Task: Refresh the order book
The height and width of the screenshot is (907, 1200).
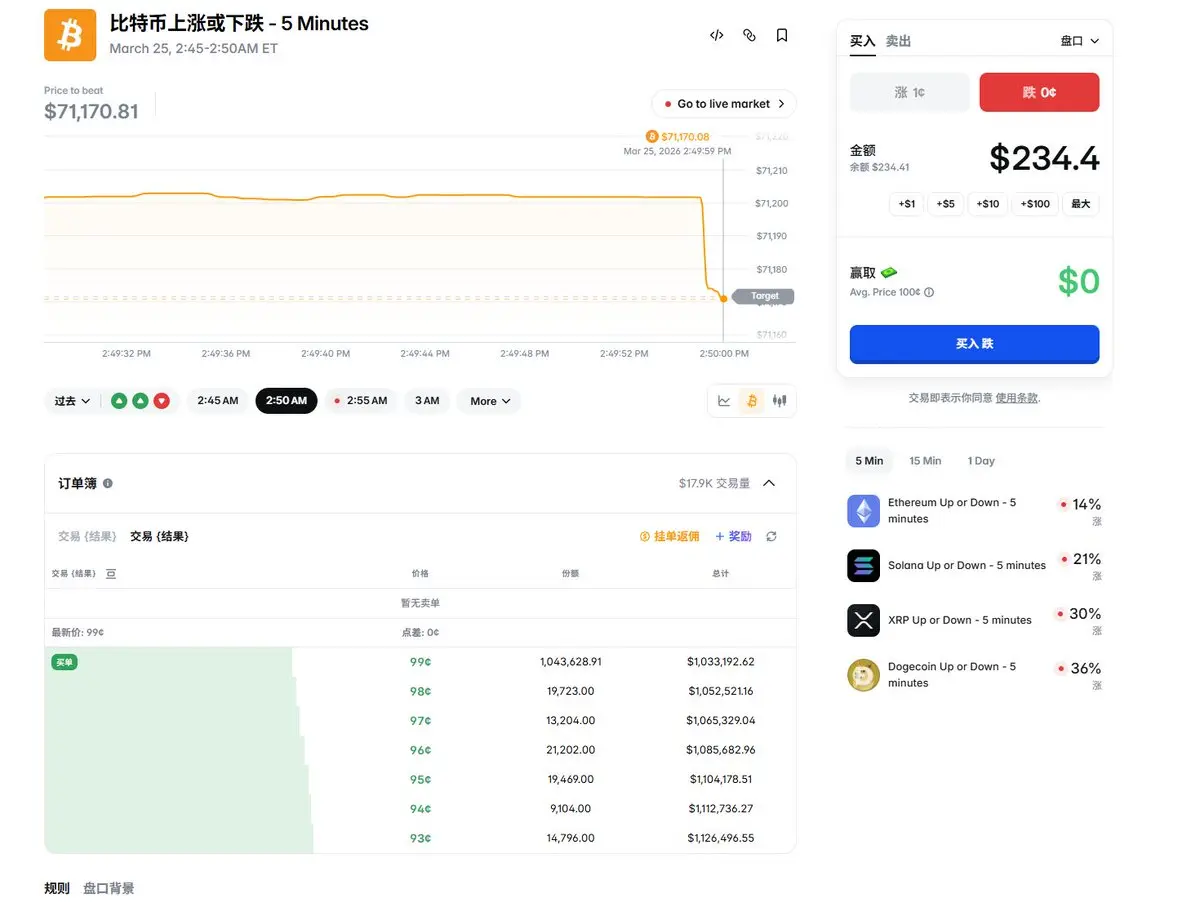Action: click(771, 537)
